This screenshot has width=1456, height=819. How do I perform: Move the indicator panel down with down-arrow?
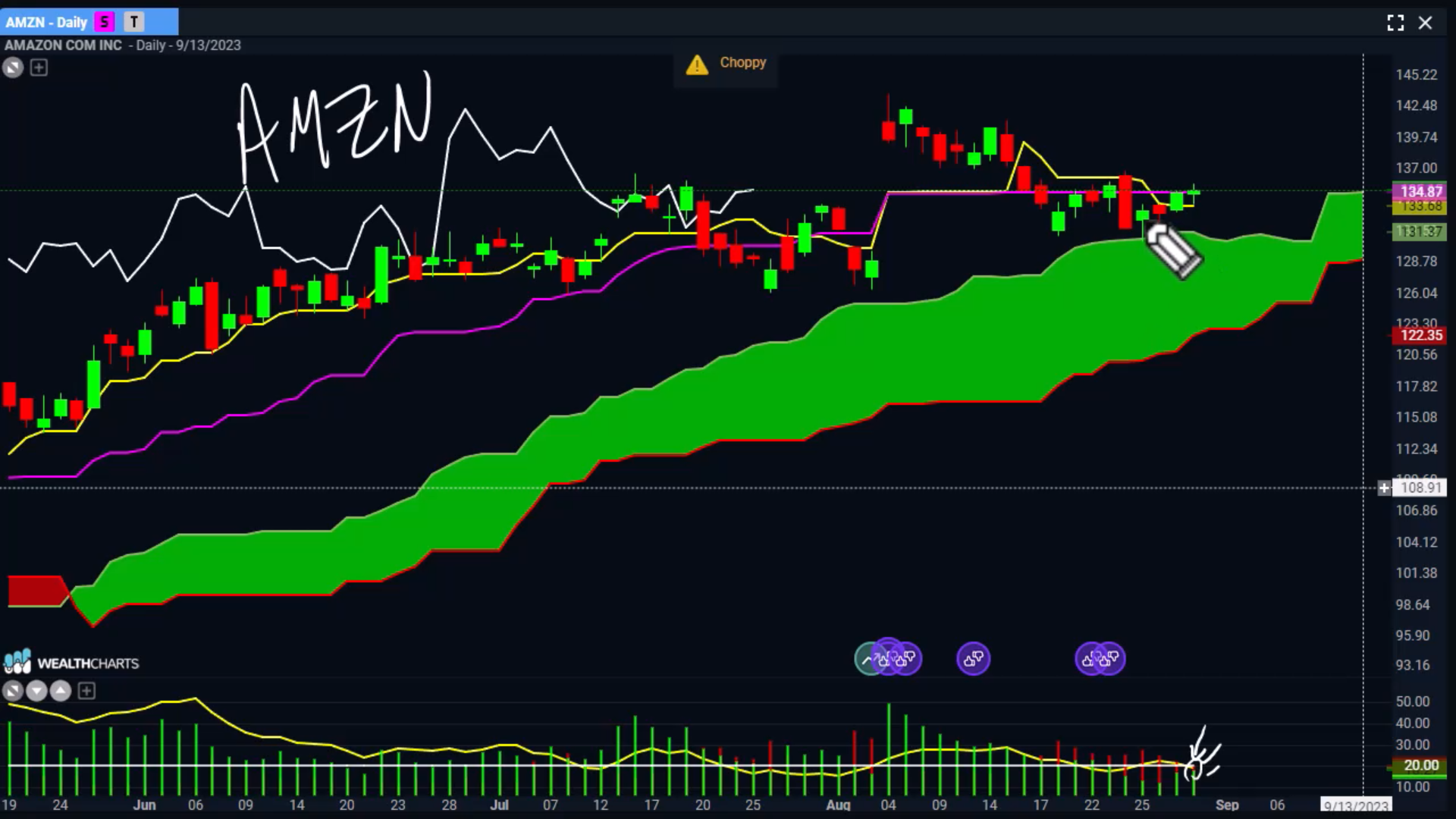[x=36, y=691]
